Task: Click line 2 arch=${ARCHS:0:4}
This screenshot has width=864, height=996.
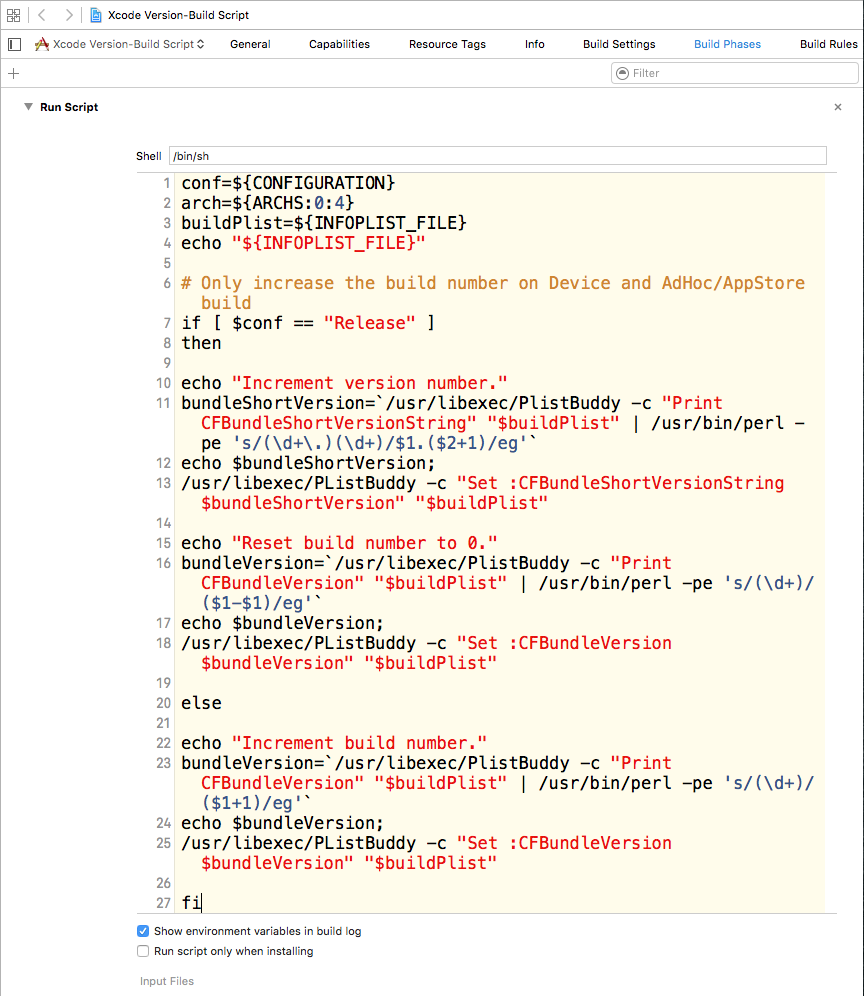Action: (267, 203)
